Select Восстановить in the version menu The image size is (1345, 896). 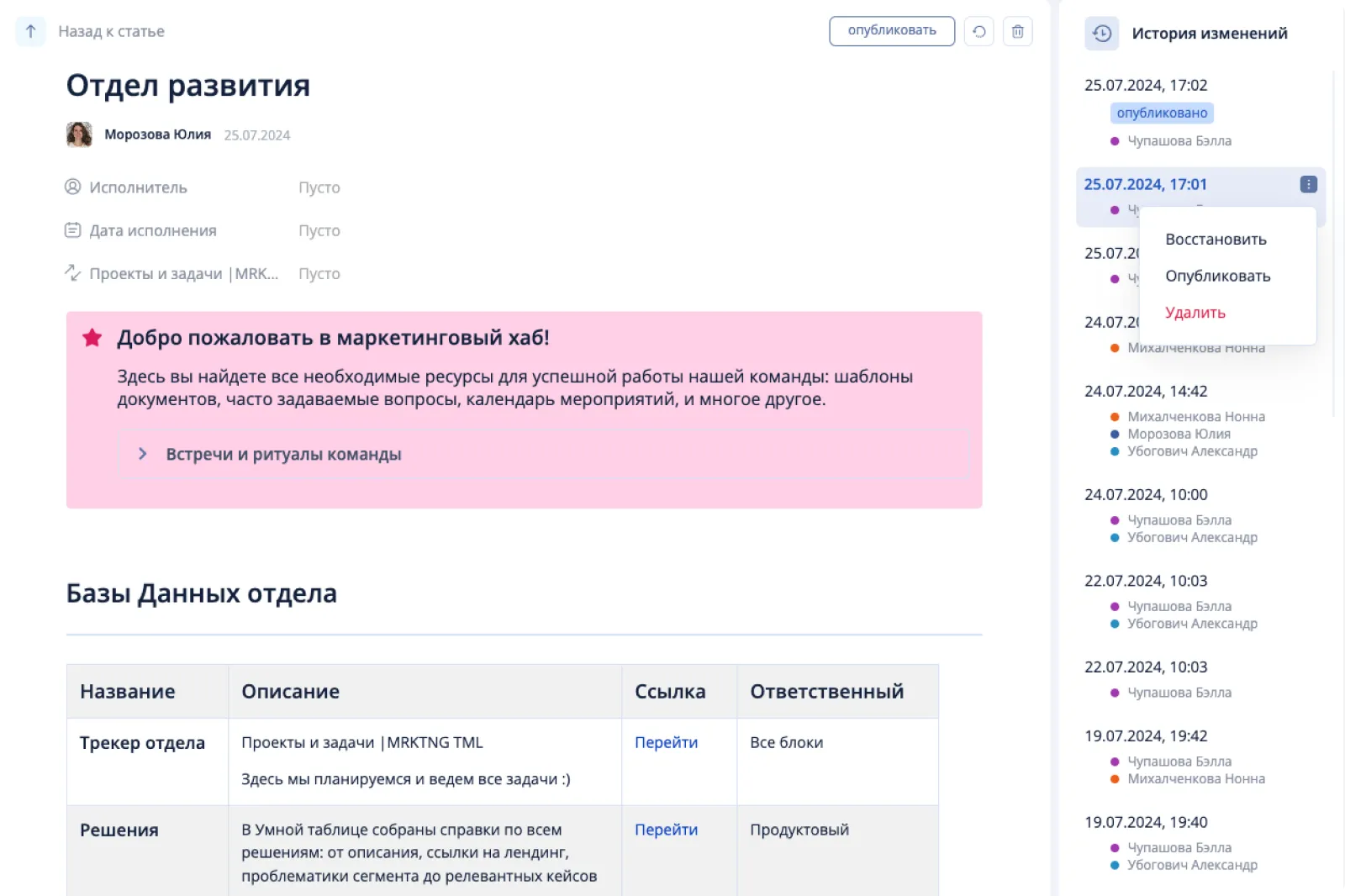[x=1216, y=240]
